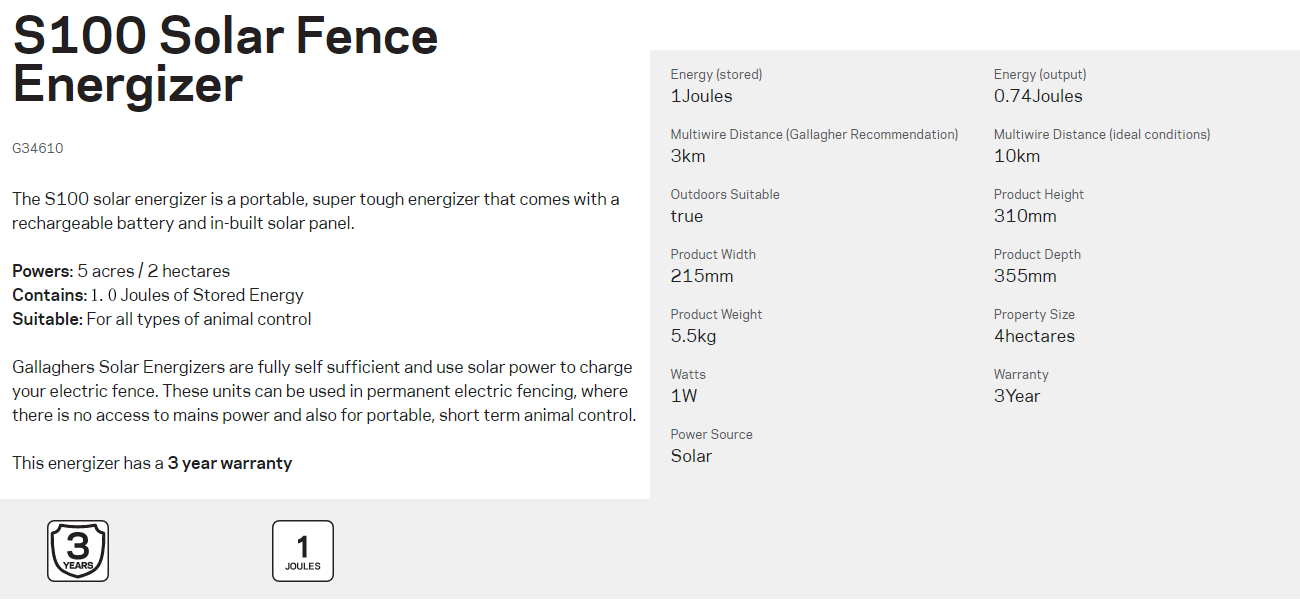Screen dimensions: 1300x600
Task: Select the G34610 product code
Action: click(x=38, y=148)
